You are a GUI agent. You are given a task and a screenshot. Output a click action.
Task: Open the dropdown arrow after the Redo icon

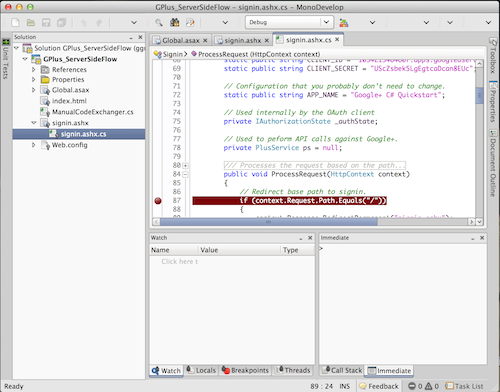(134, 22)
